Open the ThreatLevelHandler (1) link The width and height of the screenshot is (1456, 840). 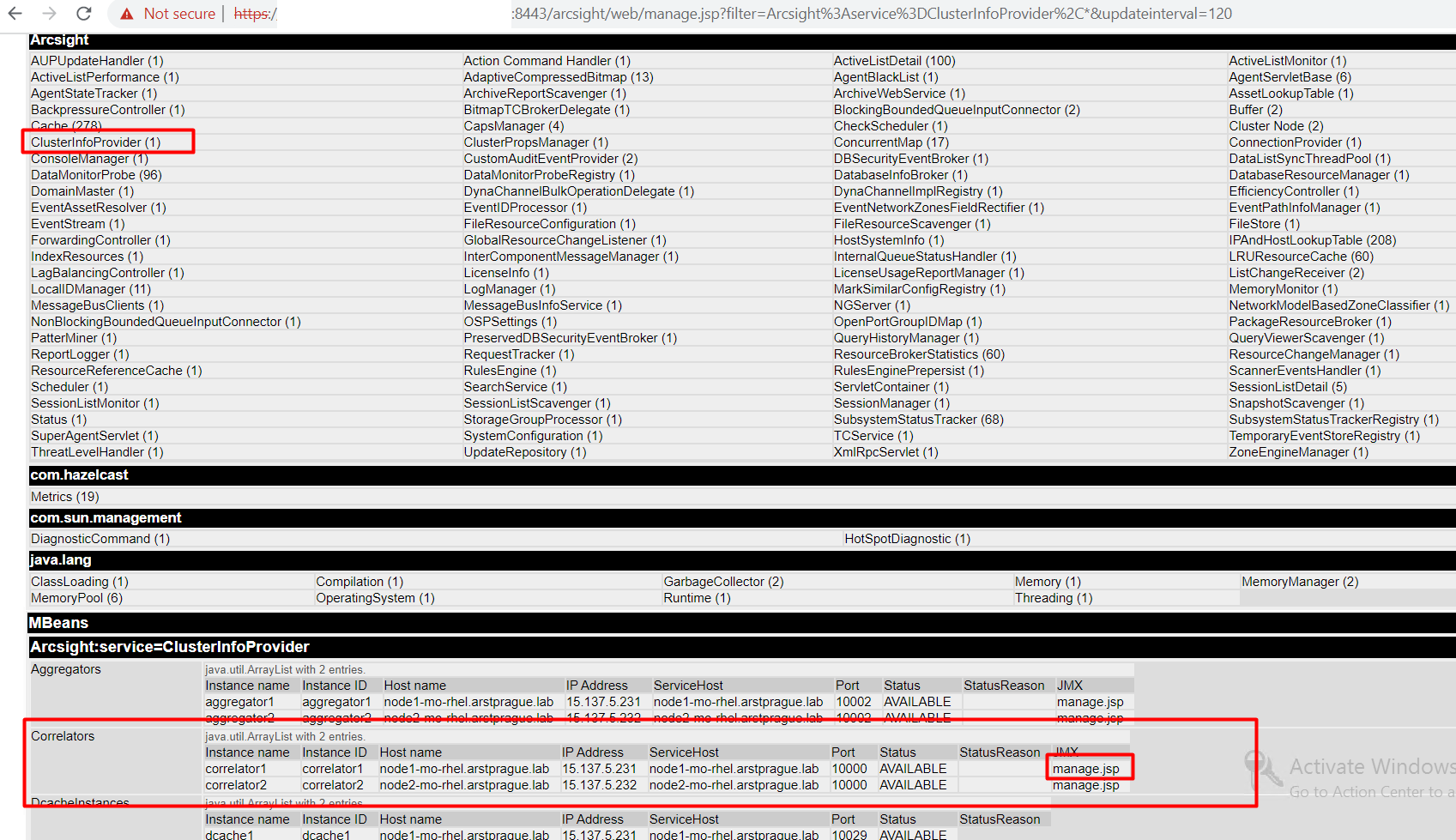pos(97,452)
